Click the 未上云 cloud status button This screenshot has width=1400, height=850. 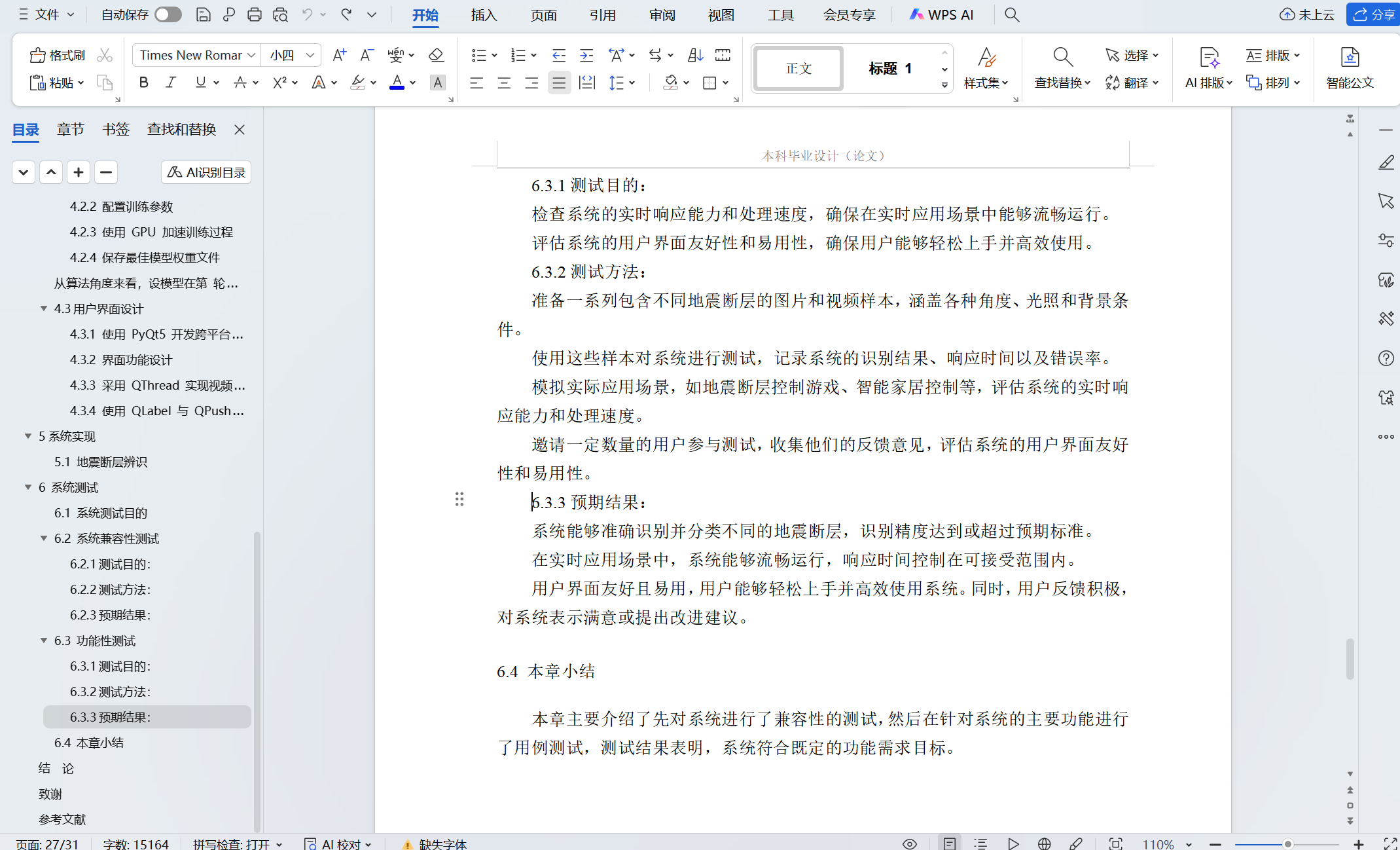coord(1306,14)
